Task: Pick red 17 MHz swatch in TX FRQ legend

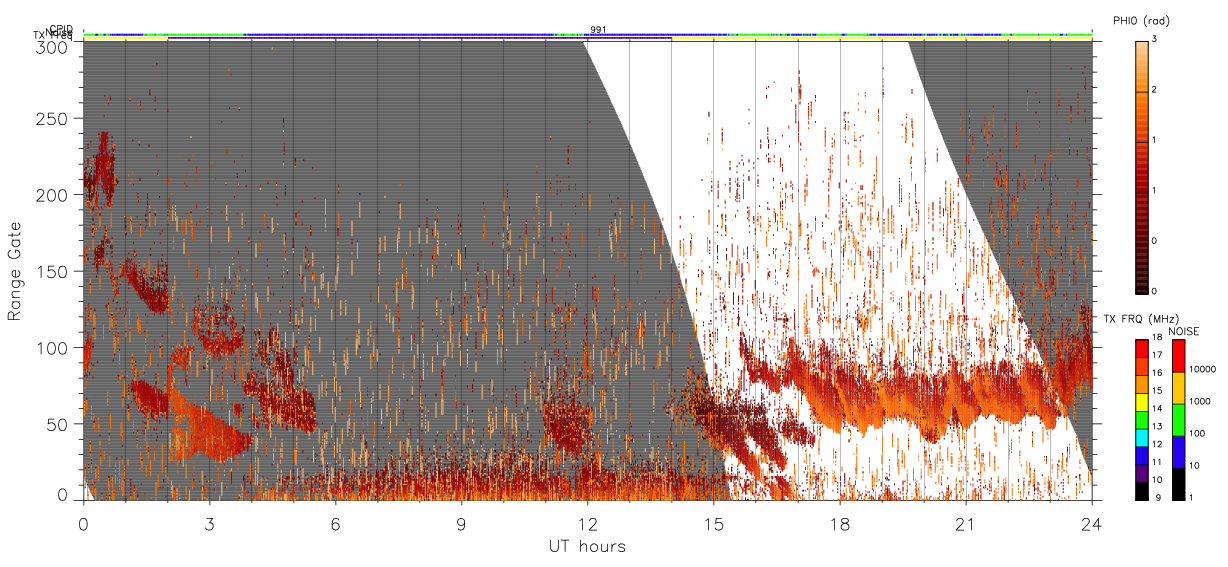Action: [x=1142, y=349]
